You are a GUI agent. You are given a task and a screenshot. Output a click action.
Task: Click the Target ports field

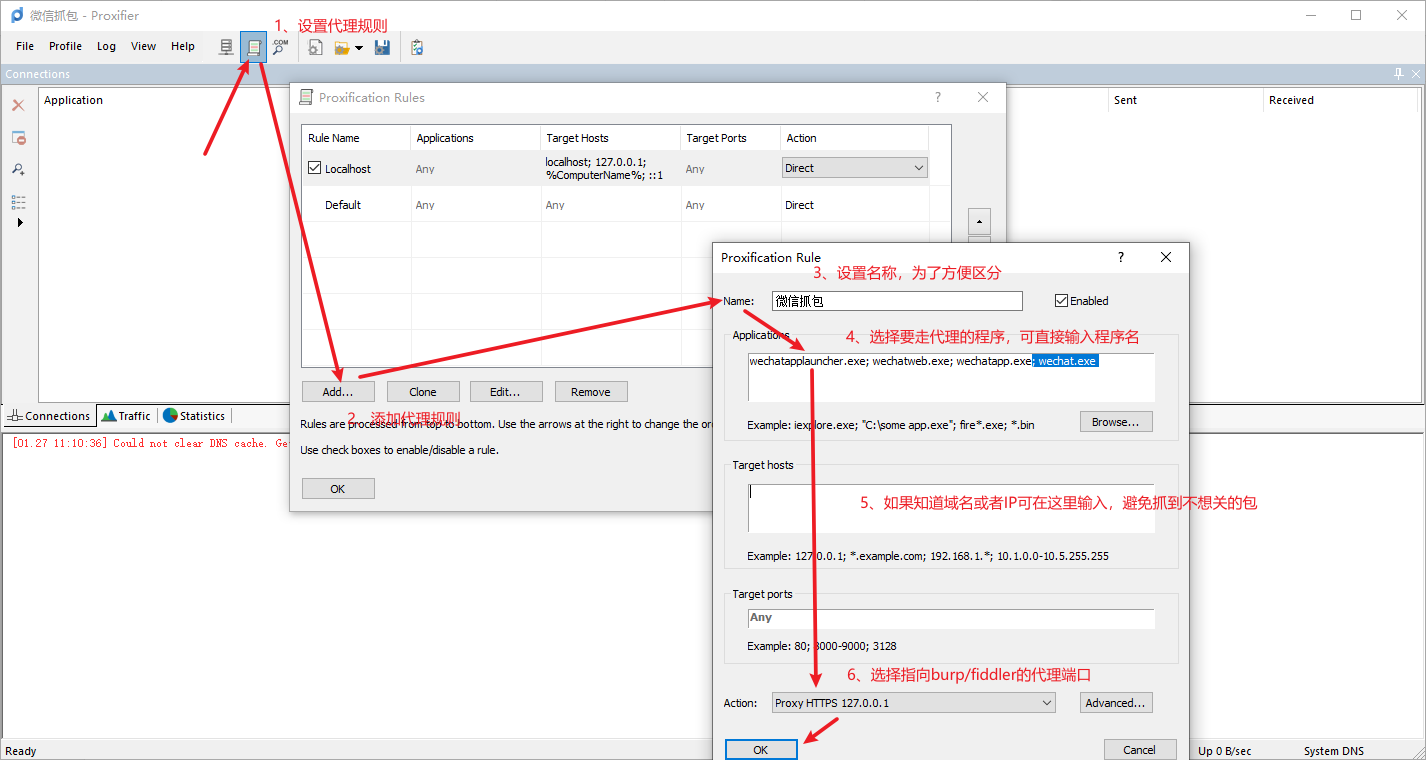(951, 619)
